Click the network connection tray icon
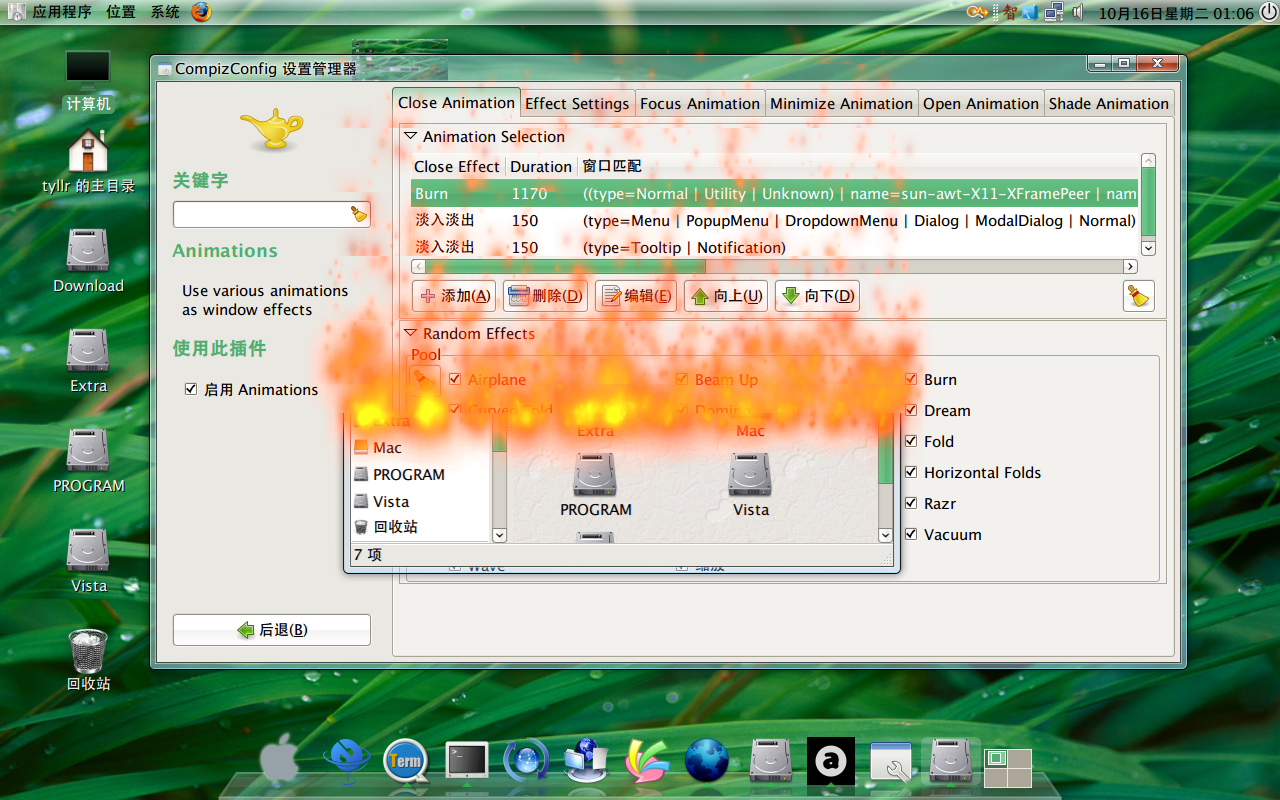The height and width of the screenshot is (800, 1280). coord(1054,12)
